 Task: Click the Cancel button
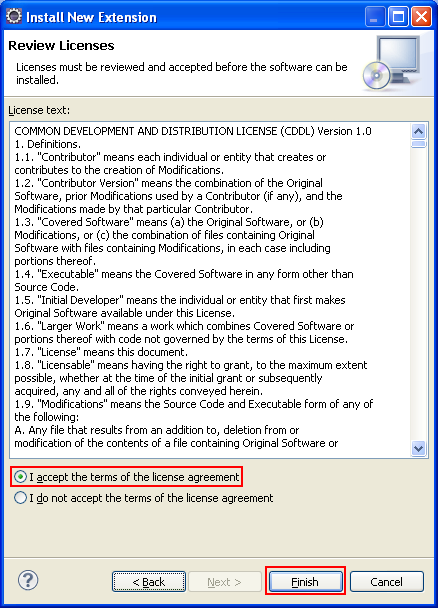coord(386,582)
